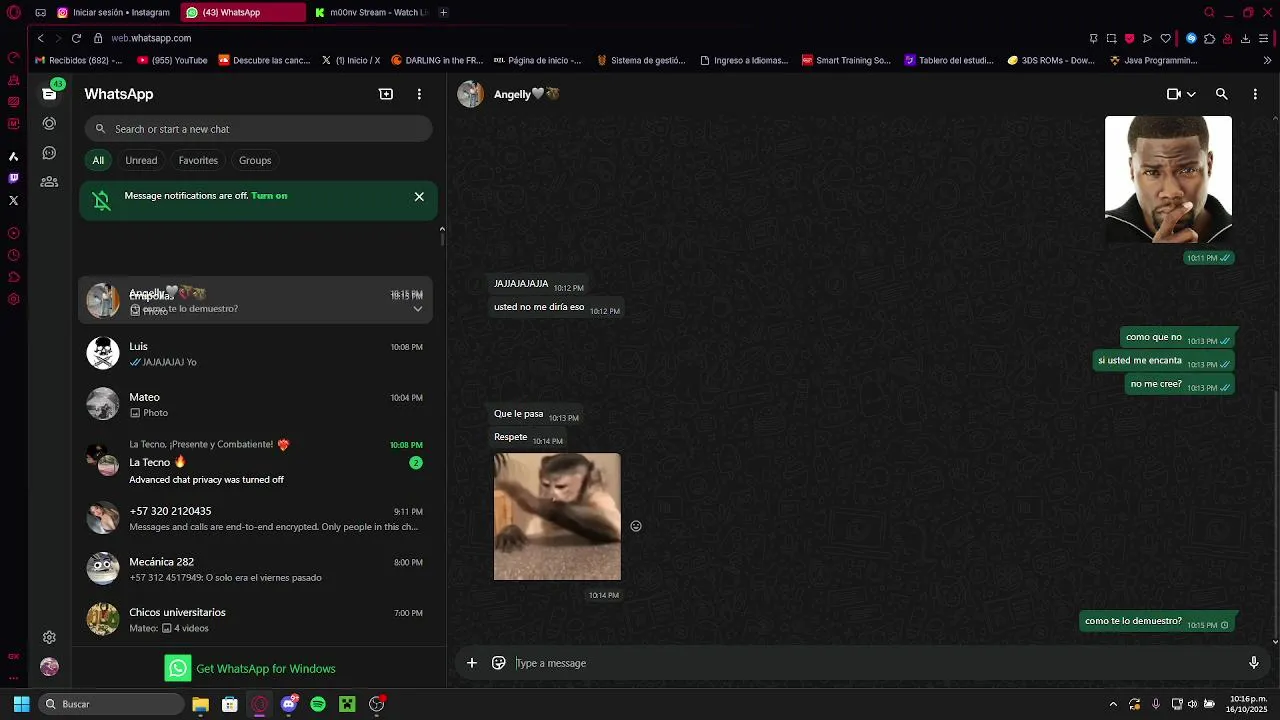The width and height of the screenshot is (1280, 720).
Task: Open the emoji and sticker picker
Action: (499, 663)
